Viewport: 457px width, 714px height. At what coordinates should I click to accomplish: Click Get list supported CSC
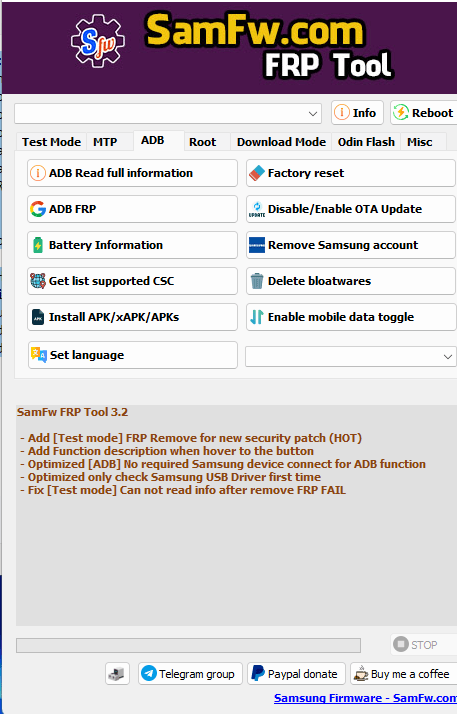[132, 281]
